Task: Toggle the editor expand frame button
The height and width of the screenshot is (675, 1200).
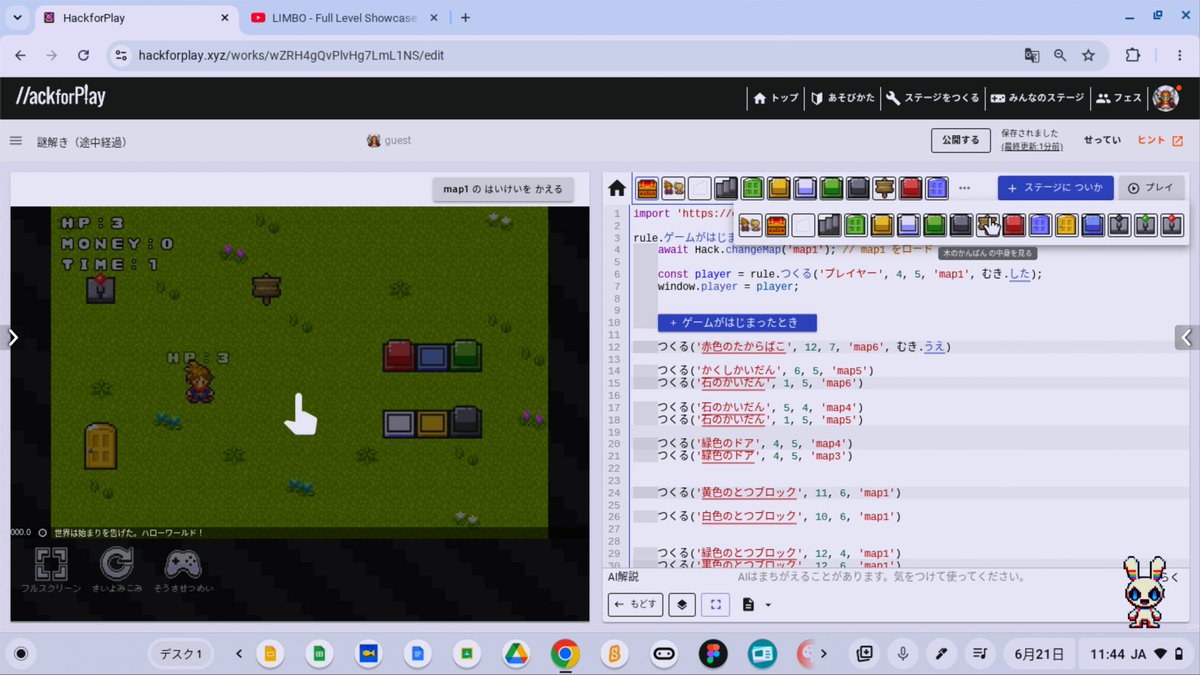Action: (x=716, y=604)
